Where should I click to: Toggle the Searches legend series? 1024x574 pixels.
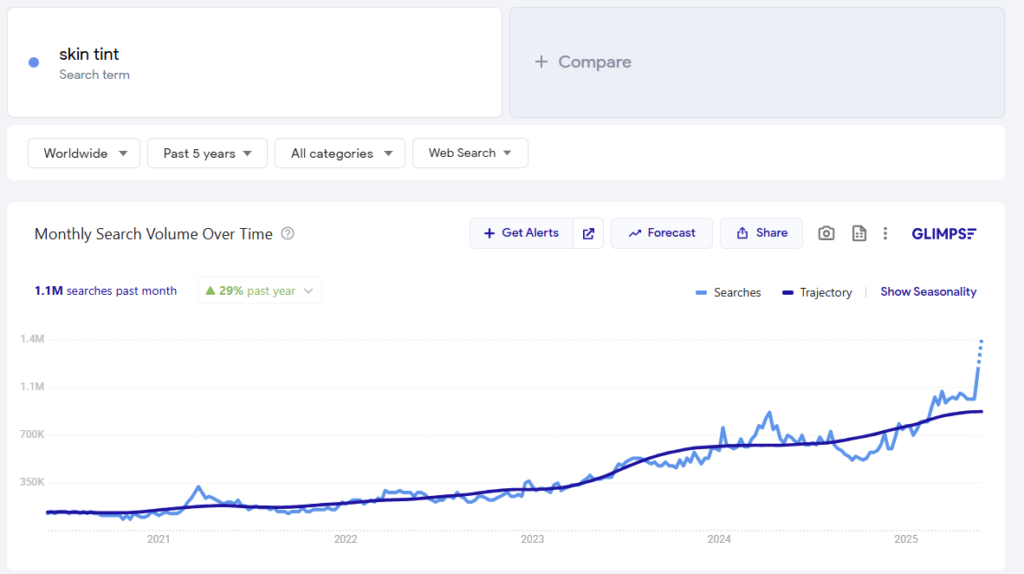728,293
